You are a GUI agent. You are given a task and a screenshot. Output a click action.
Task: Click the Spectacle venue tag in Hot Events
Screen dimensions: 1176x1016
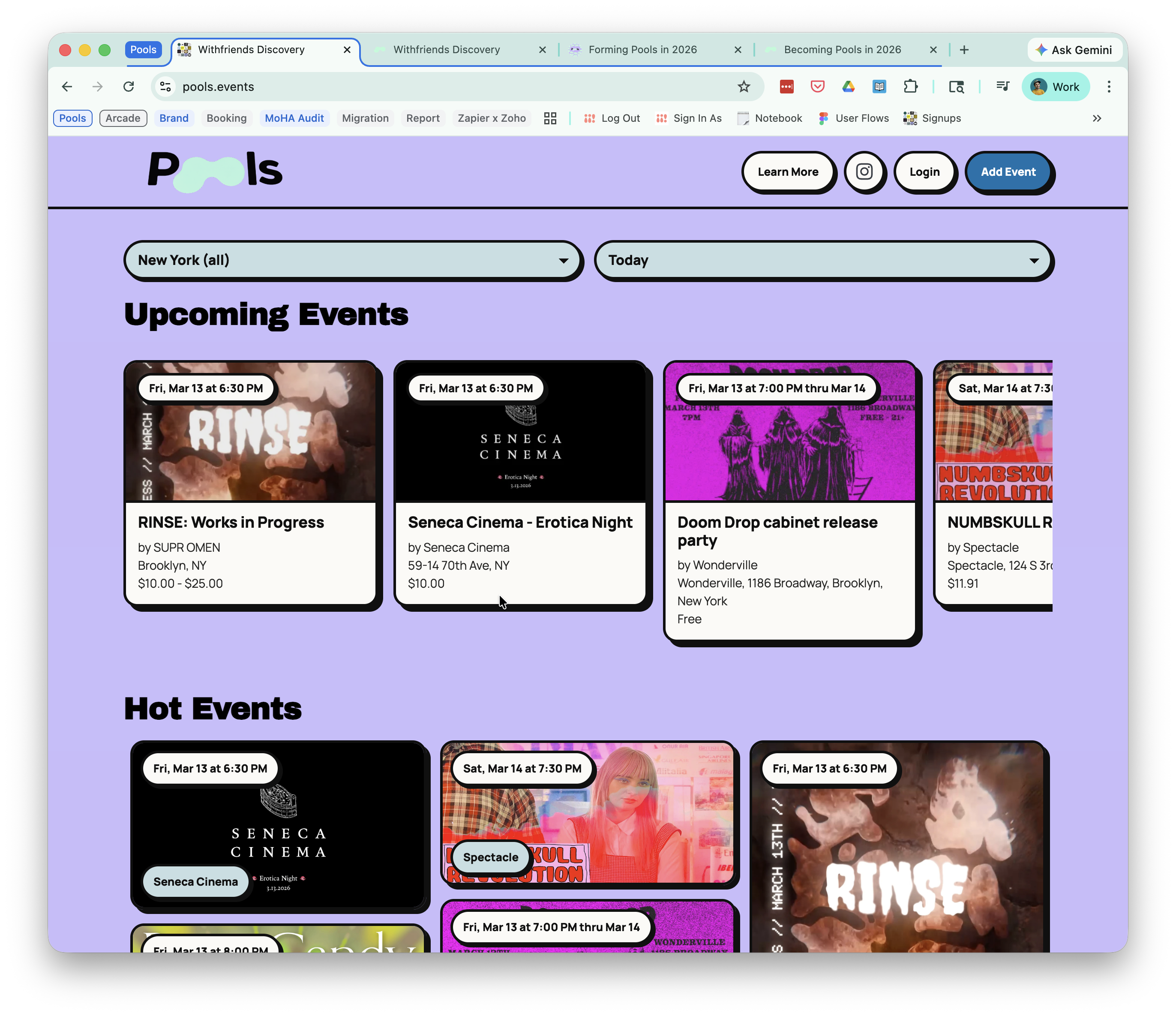point(490,857)
